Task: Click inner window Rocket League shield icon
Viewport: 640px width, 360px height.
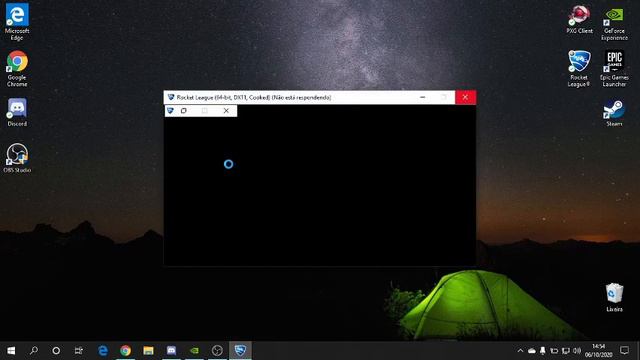Action: click(170, 111)
